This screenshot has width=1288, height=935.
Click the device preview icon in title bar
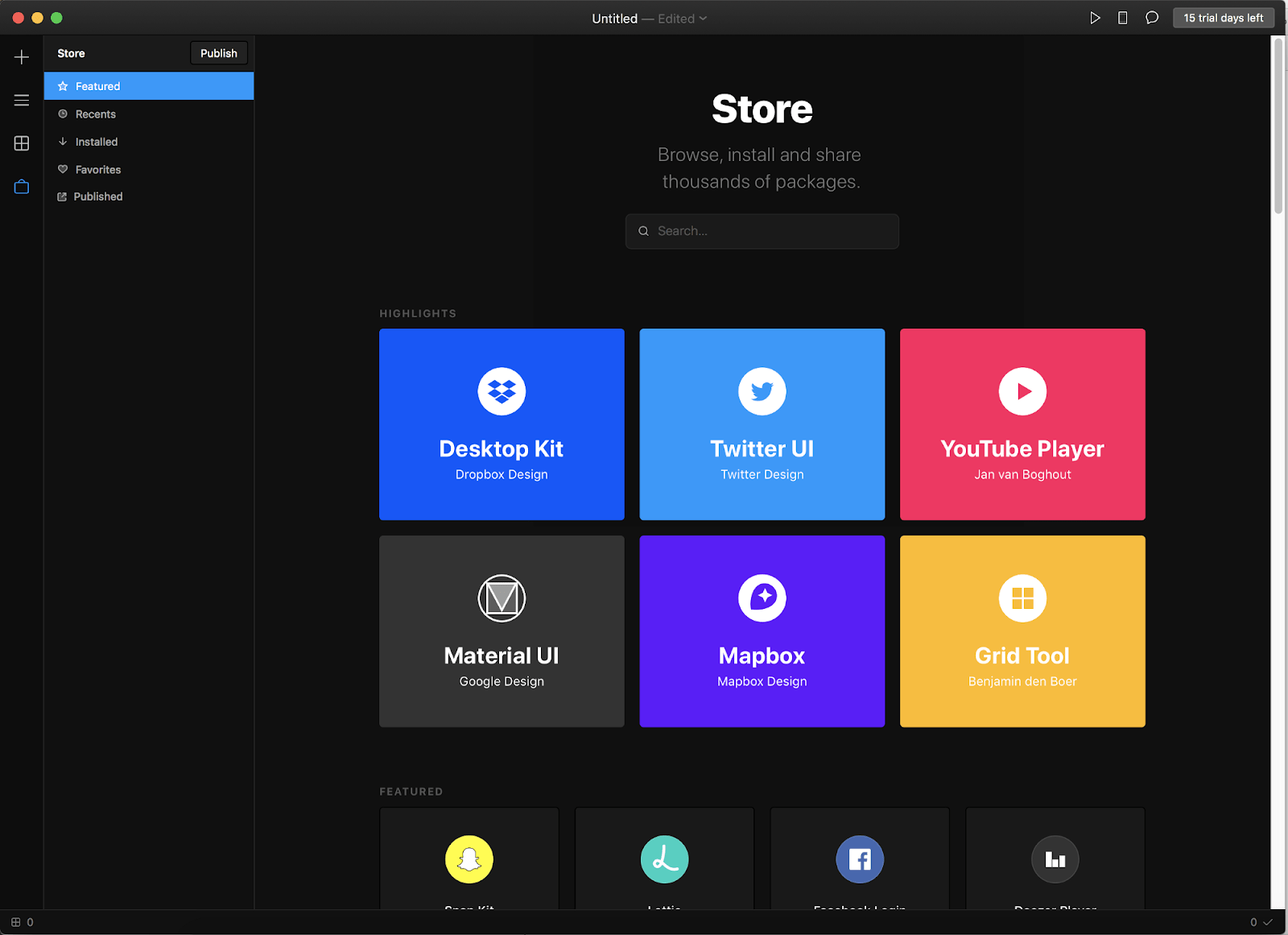[x=1123, y=18]
